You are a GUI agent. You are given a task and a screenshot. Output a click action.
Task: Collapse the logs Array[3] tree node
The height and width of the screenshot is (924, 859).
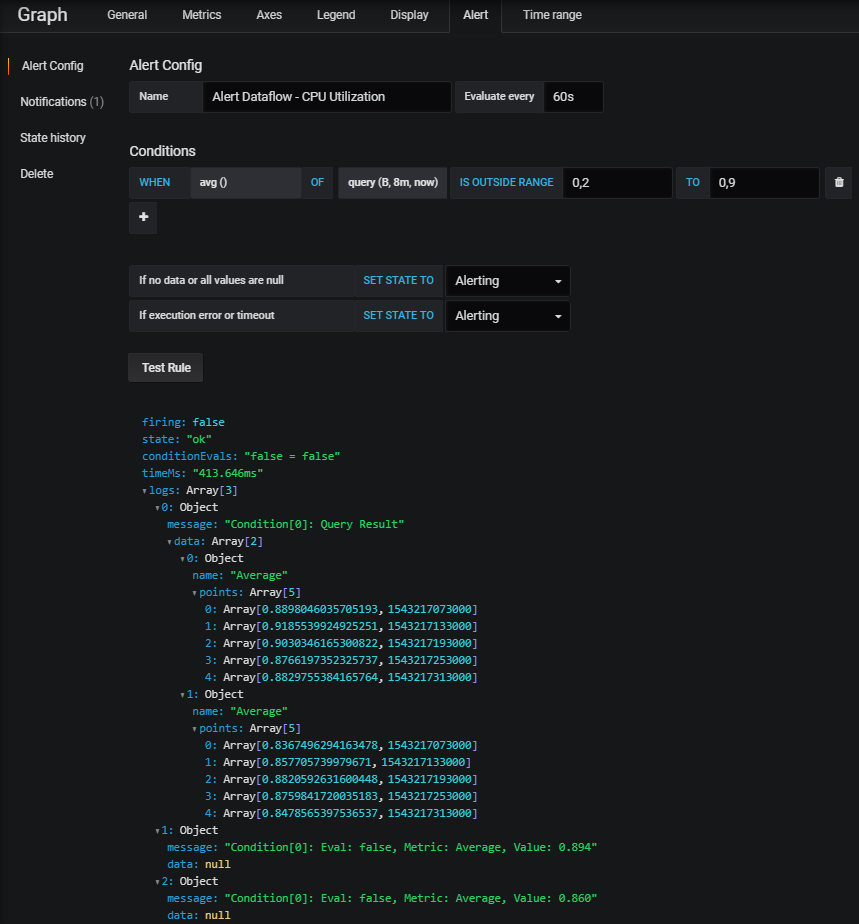coord(145,490)
